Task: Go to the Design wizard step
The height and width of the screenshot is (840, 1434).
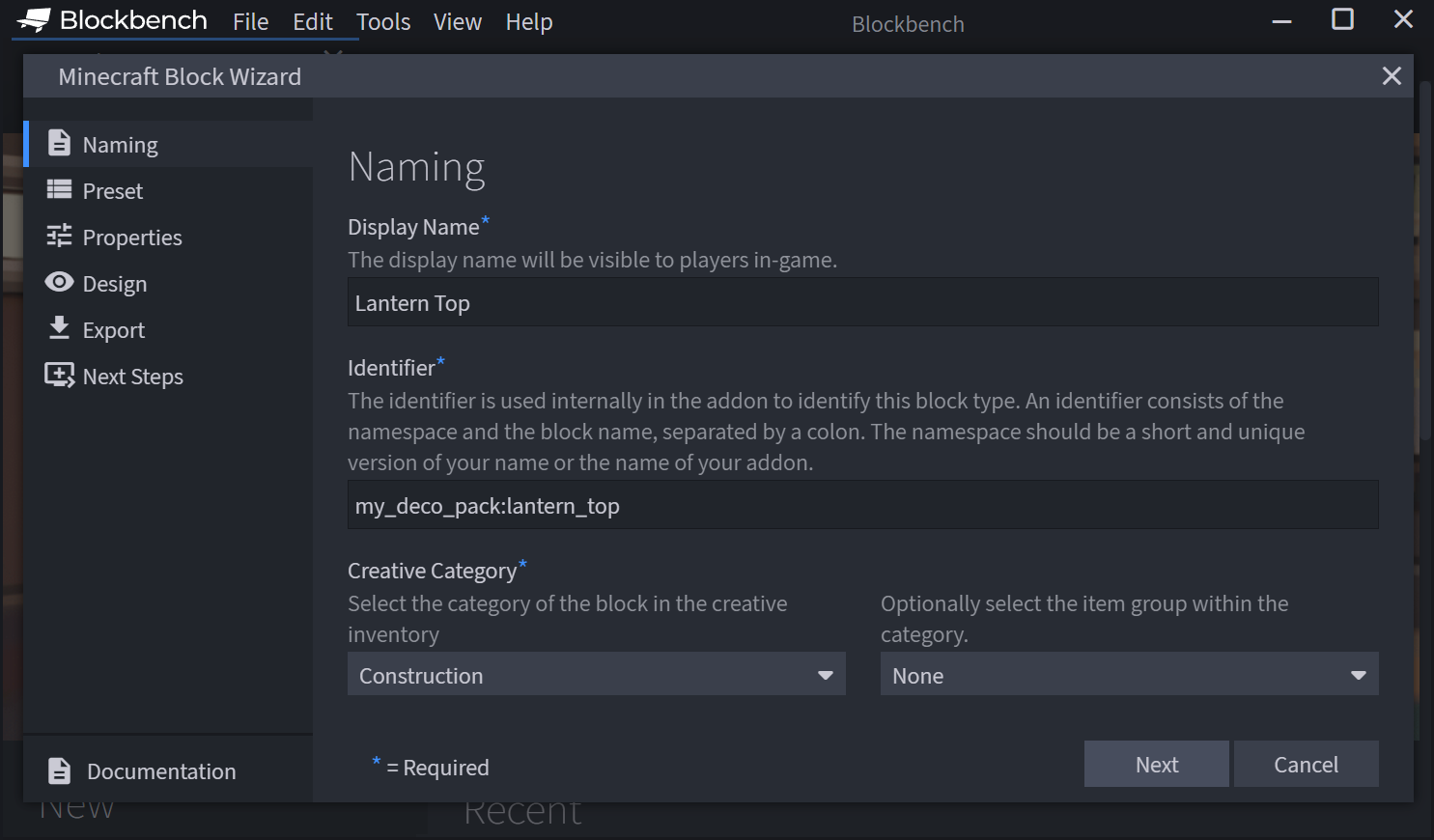Action: click(168, 283)
